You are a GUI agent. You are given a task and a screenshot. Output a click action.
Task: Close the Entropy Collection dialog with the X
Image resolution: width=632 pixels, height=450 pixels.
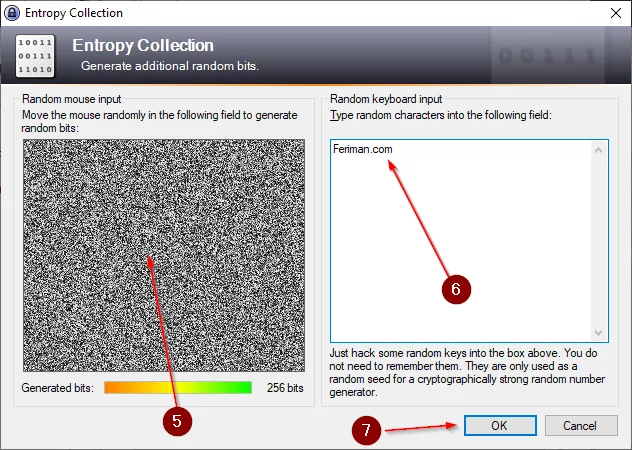615,13
